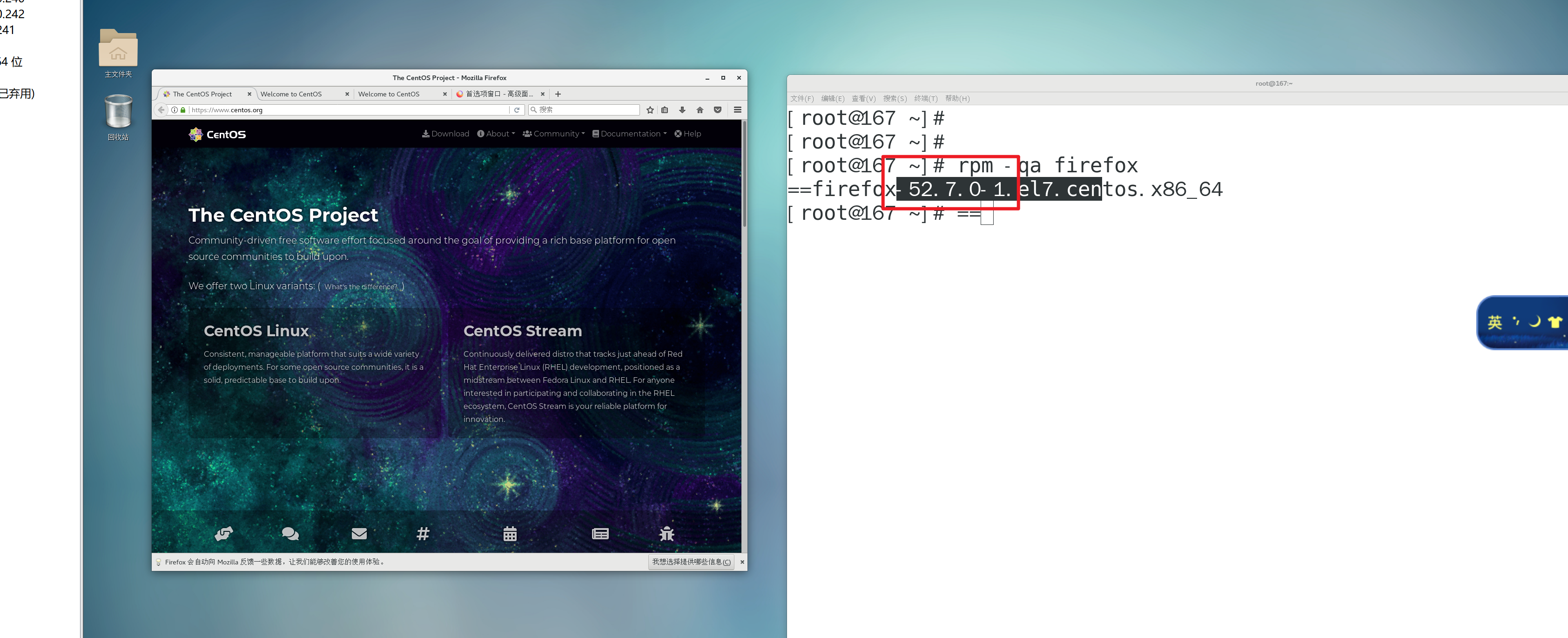Open the Firefox hamburger menu
The height and width of the screenshot is (638, 1568).
(738, 110)
